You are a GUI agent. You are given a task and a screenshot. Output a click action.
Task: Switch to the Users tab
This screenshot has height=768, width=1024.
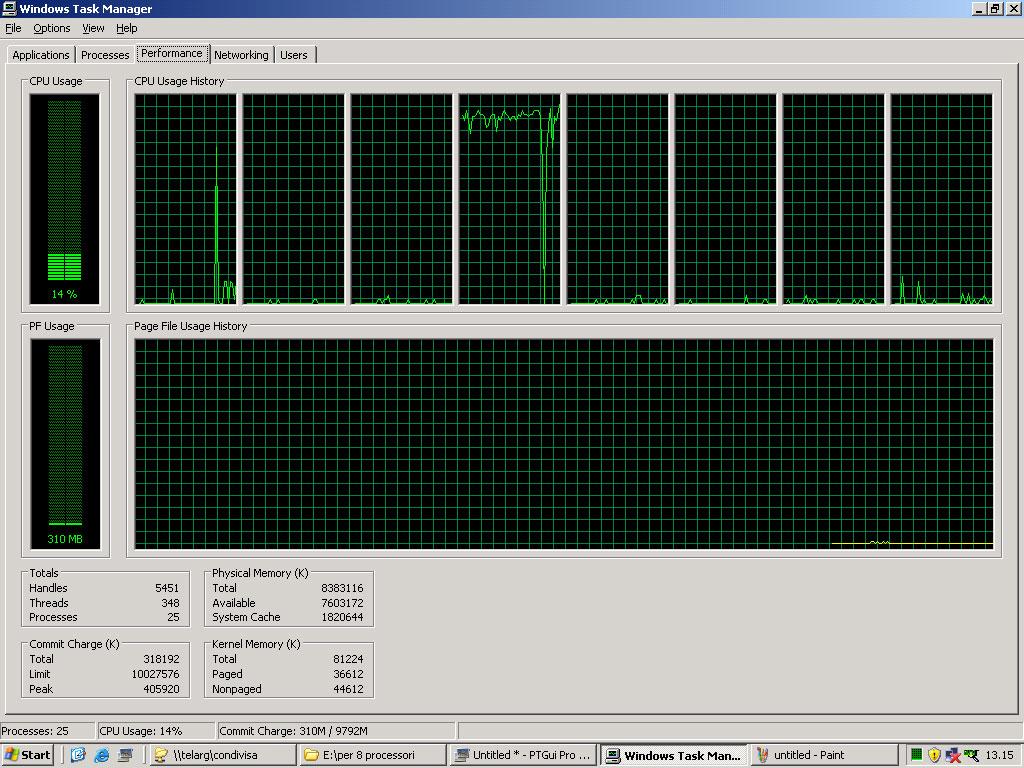click(294, 55)
